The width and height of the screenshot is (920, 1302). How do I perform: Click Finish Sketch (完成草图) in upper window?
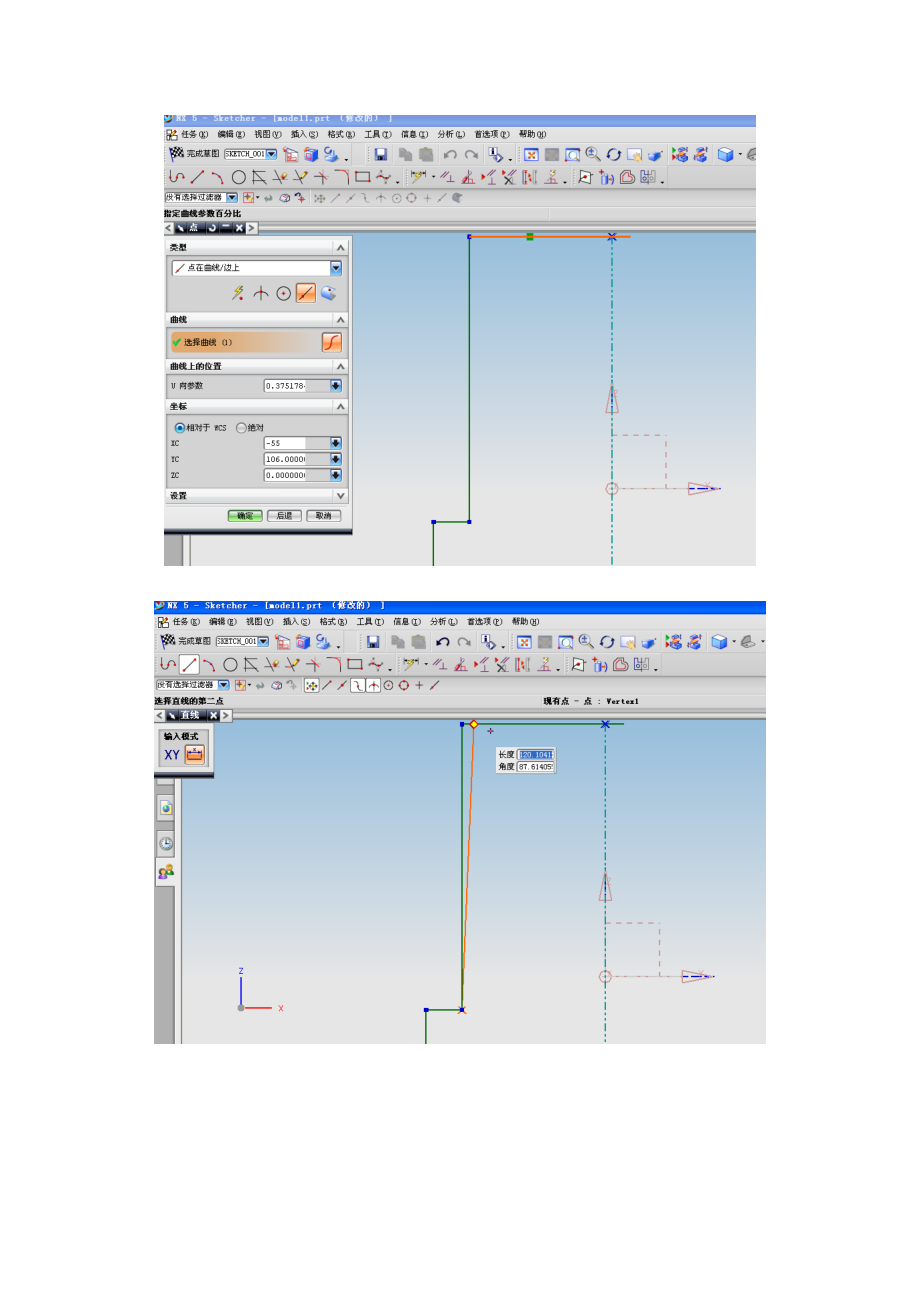pos(193,154)
